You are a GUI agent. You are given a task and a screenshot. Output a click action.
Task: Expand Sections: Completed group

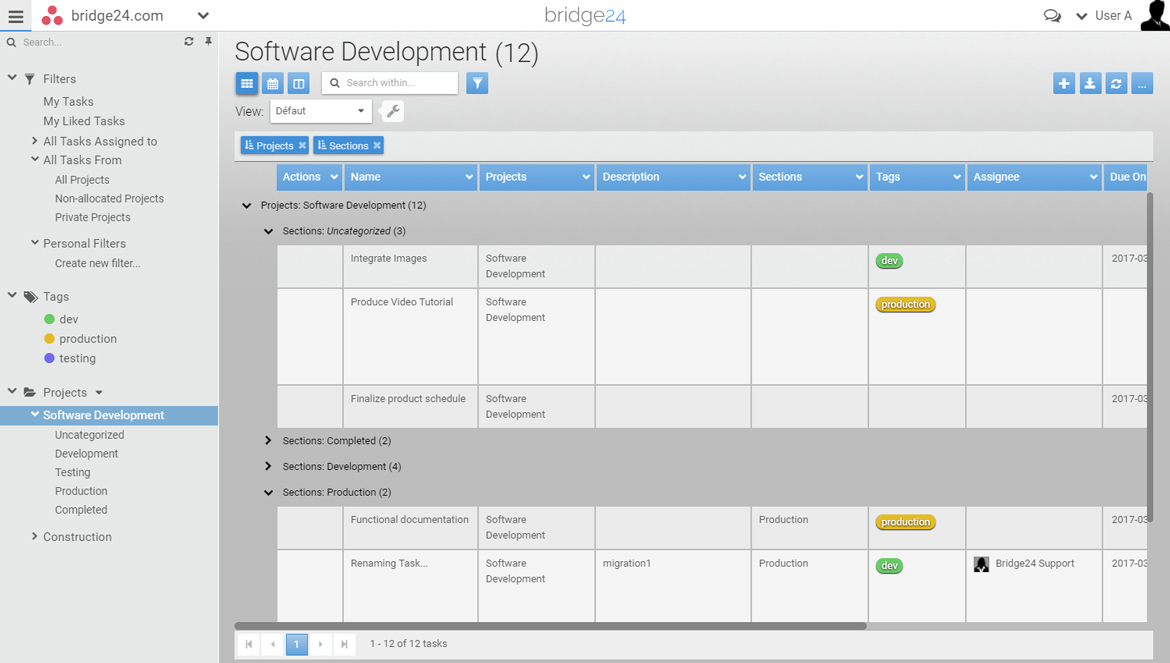click(269, 441)
